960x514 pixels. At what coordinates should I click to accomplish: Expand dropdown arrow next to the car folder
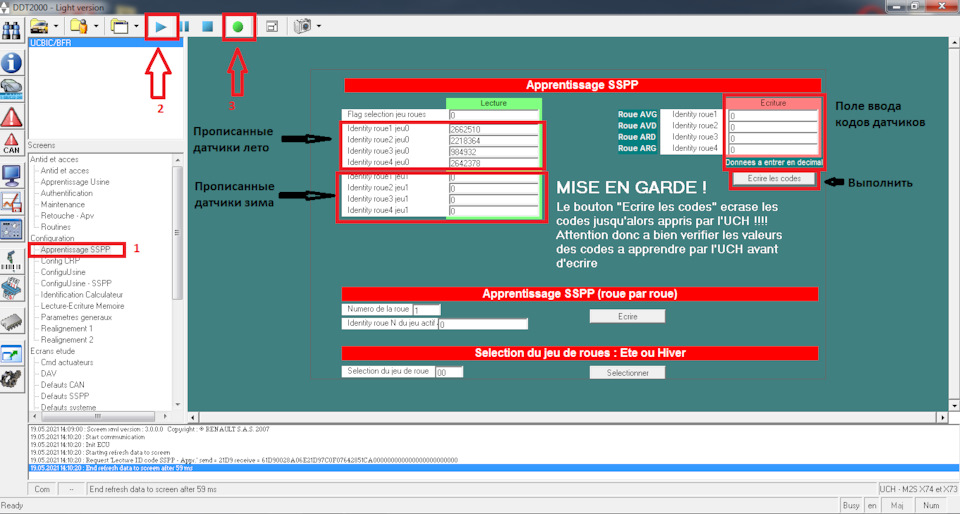[x=56, y=26]
